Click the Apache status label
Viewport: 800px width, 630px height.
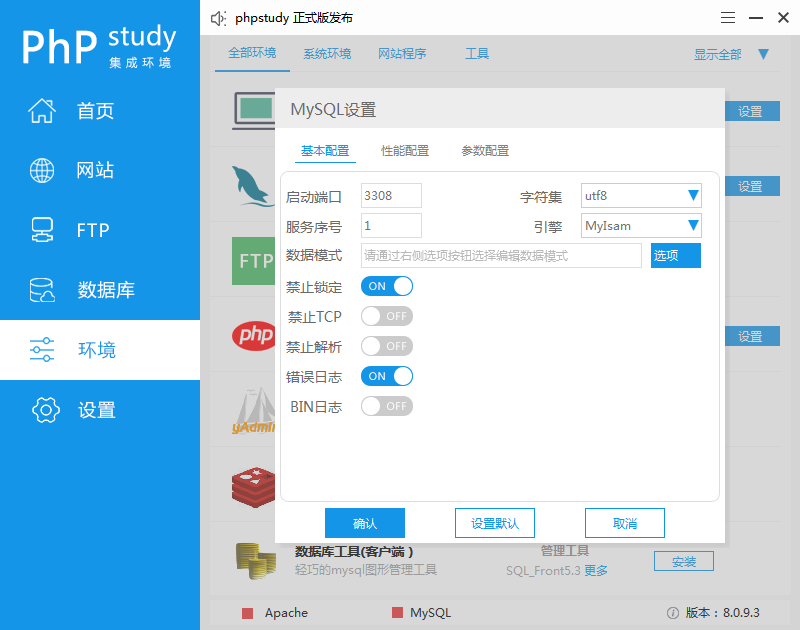click(286, 613)
